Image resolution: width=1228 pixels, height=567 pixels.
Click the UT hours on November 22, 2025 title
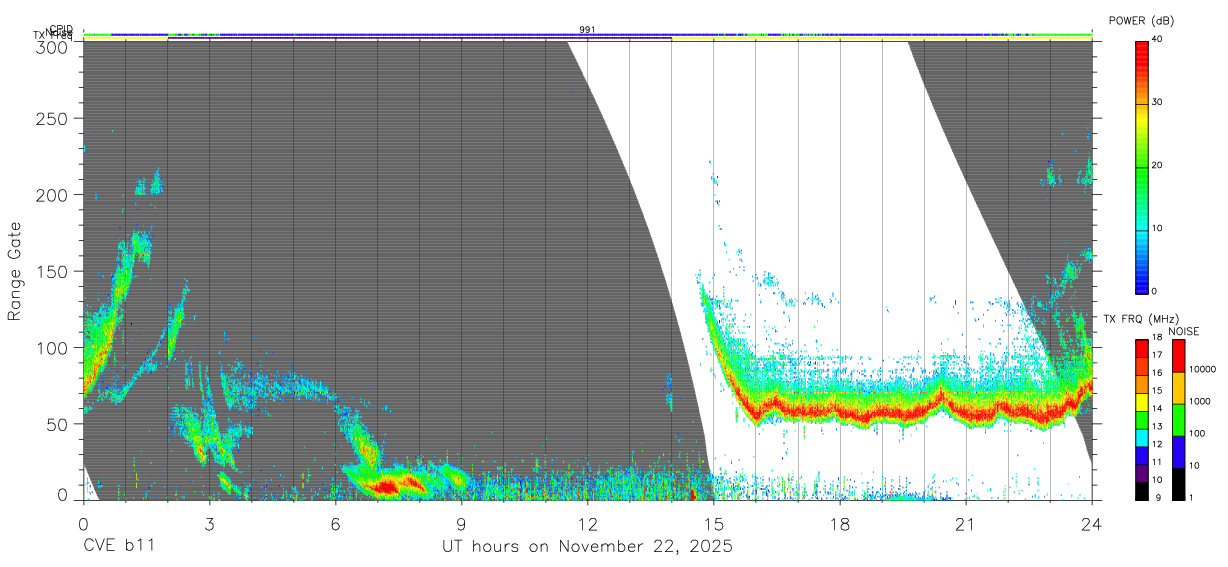(587, 547)
